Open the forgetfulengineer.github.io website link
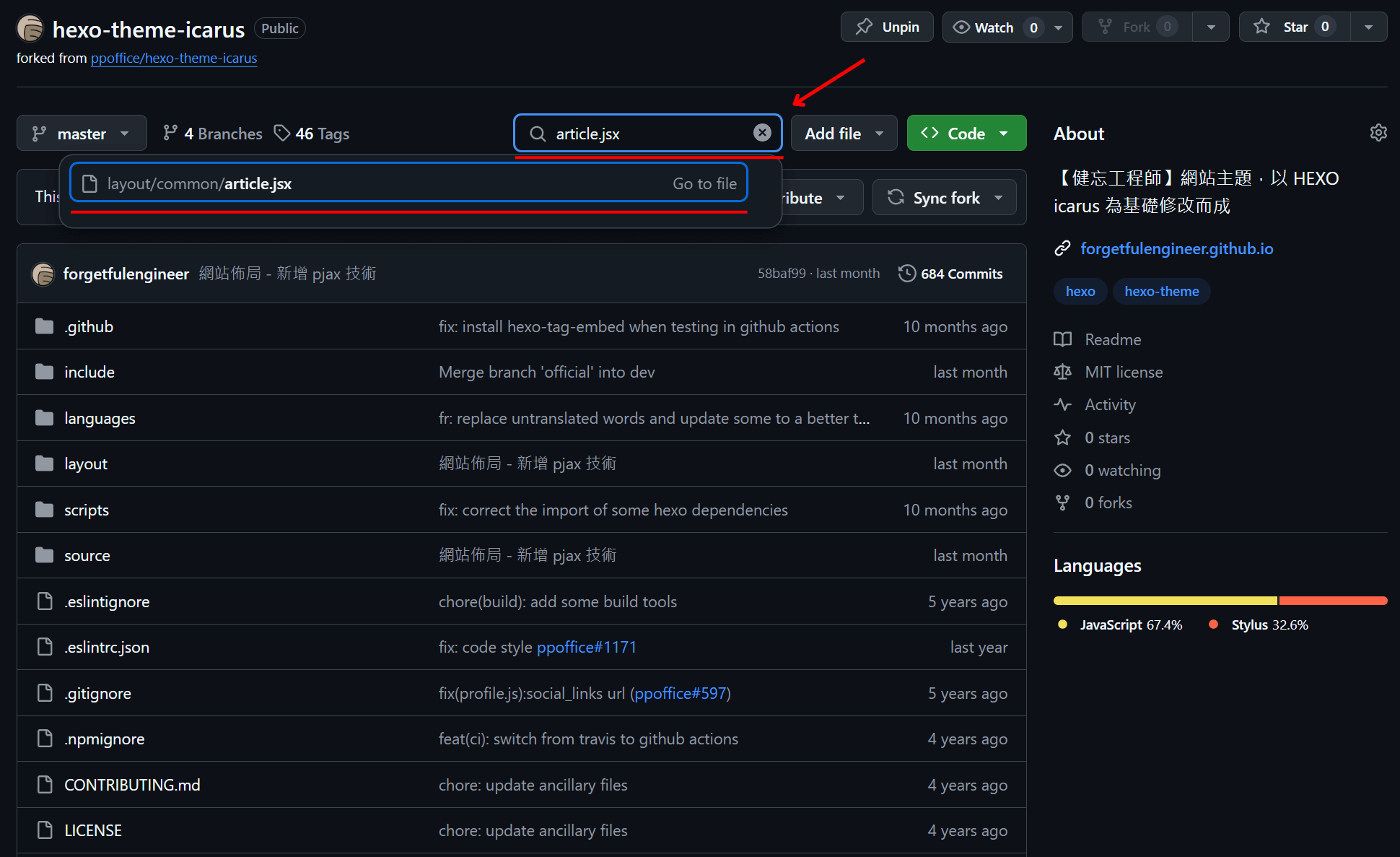 click(x=1176, y=248)
